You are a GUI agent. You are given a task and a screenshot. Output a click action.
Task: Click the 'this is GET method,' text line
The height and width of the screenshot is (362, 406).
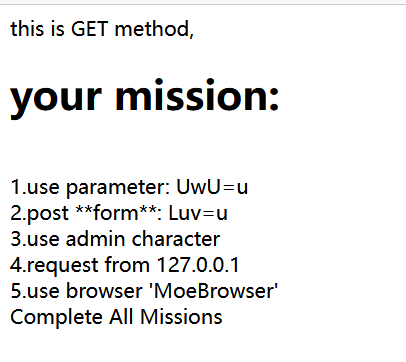[102, 29]
